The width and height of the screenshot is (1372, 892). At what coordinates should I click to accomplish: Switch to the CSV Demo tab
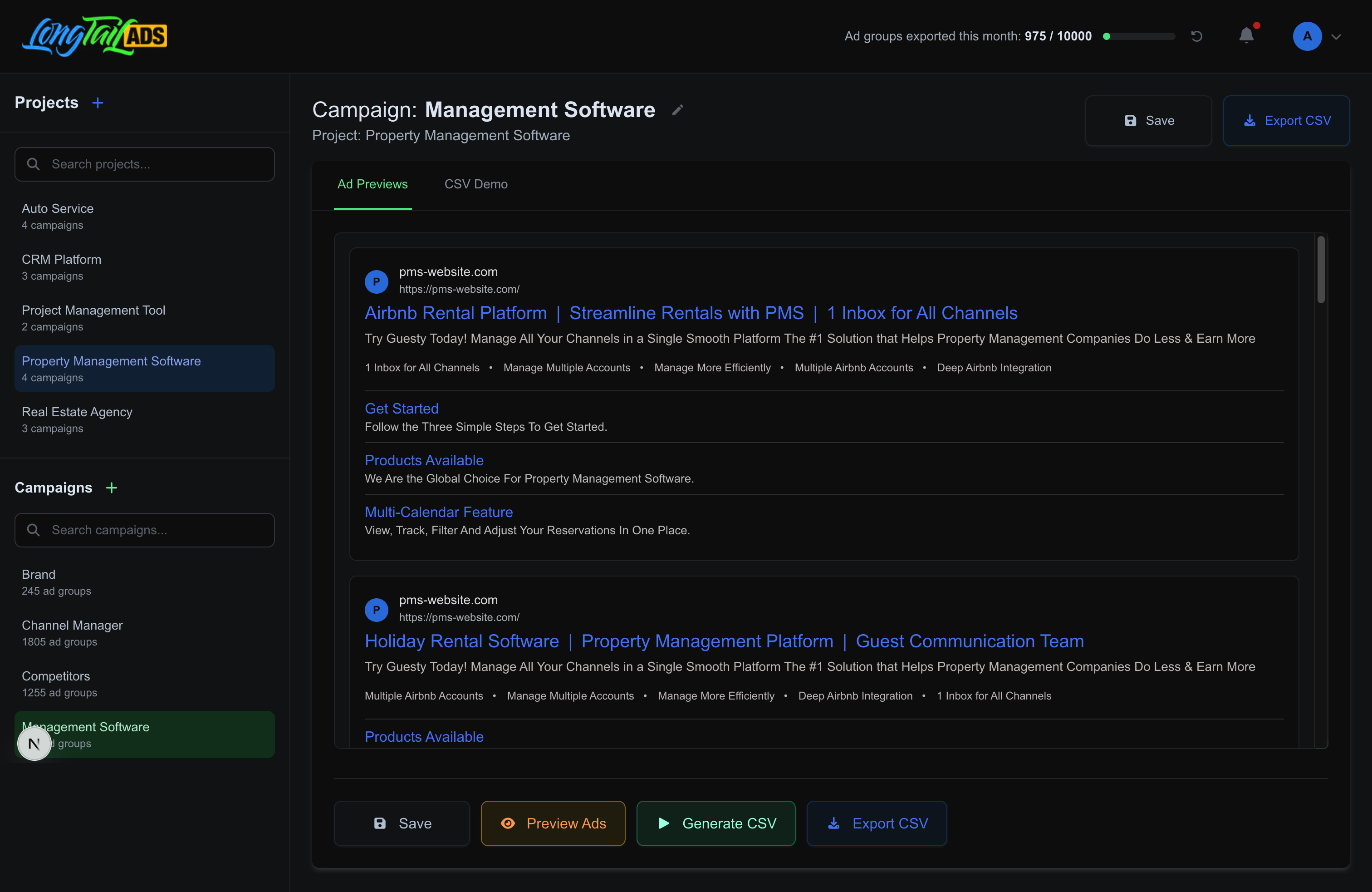476,184
